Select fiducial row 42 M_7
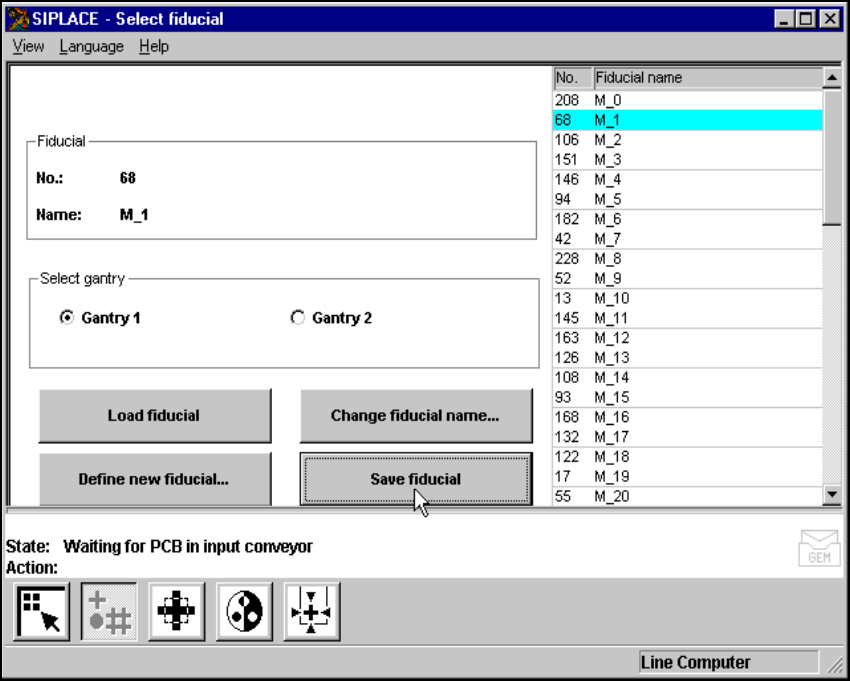The height and width of the screenshot is (681, 850). click(x=687, y=239)
